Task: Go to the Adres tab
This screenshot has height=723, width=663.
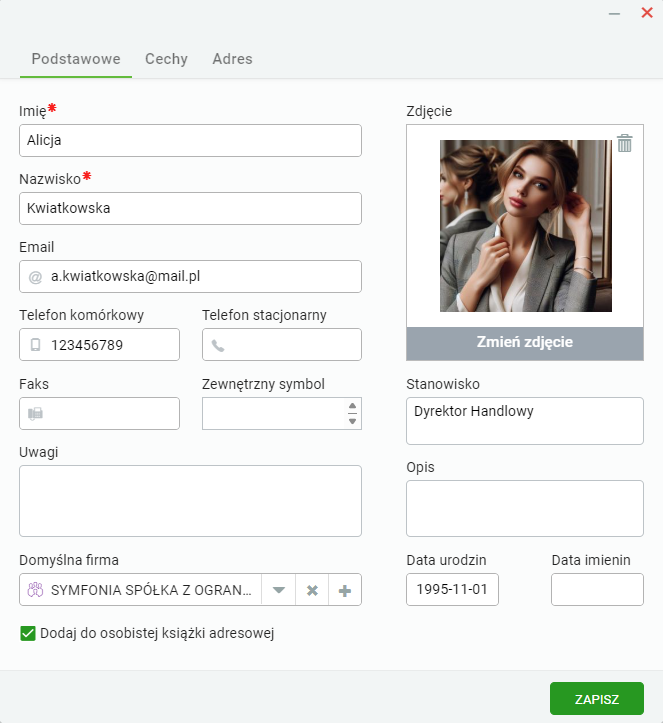Action: click(x=232, y=59)
